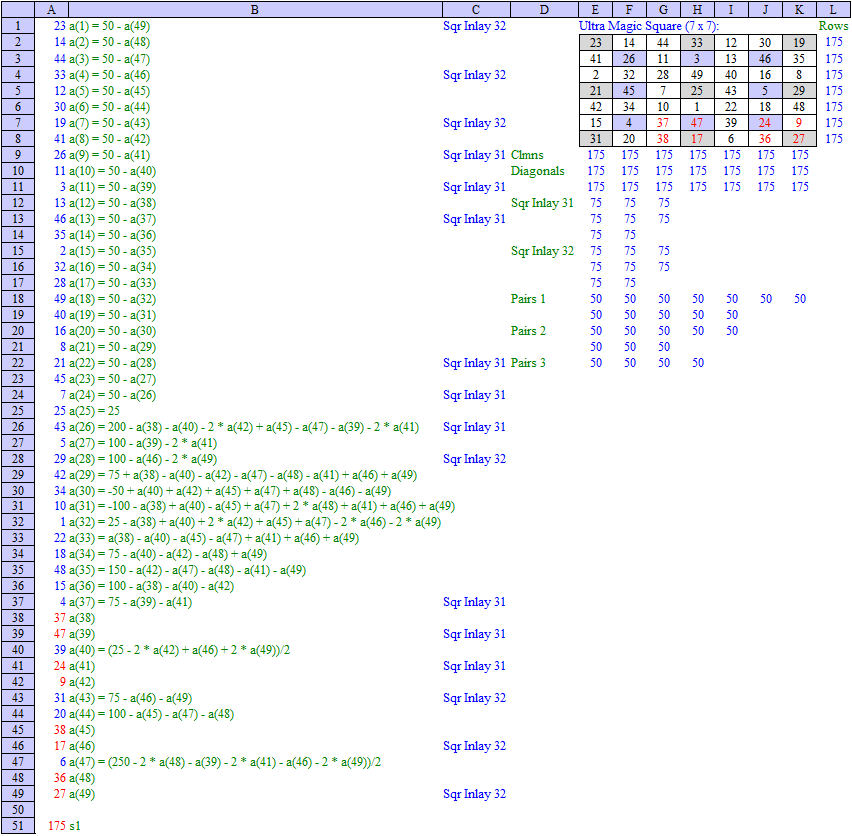852x836 pixels.
Task: Select the standalone 'a(45)' variable cell
Action: click(x=82, y=730)
